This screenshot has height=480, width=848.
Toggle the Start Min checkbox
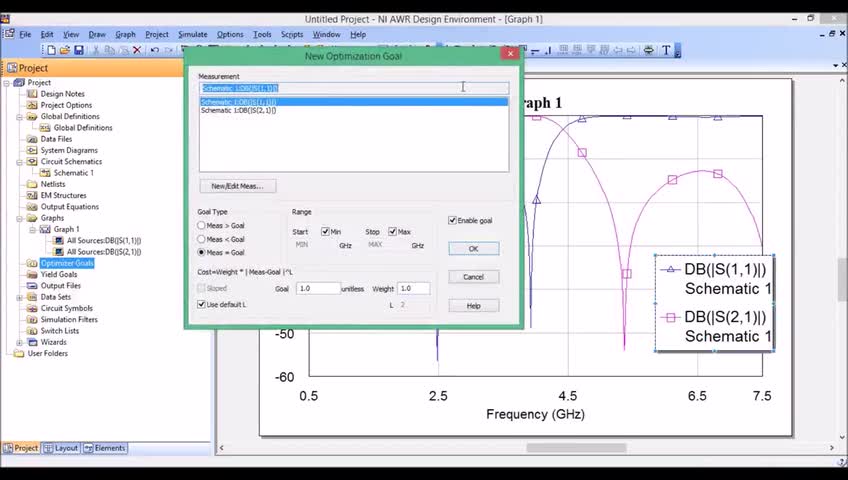pyautogui.click(x=325, y=231)
